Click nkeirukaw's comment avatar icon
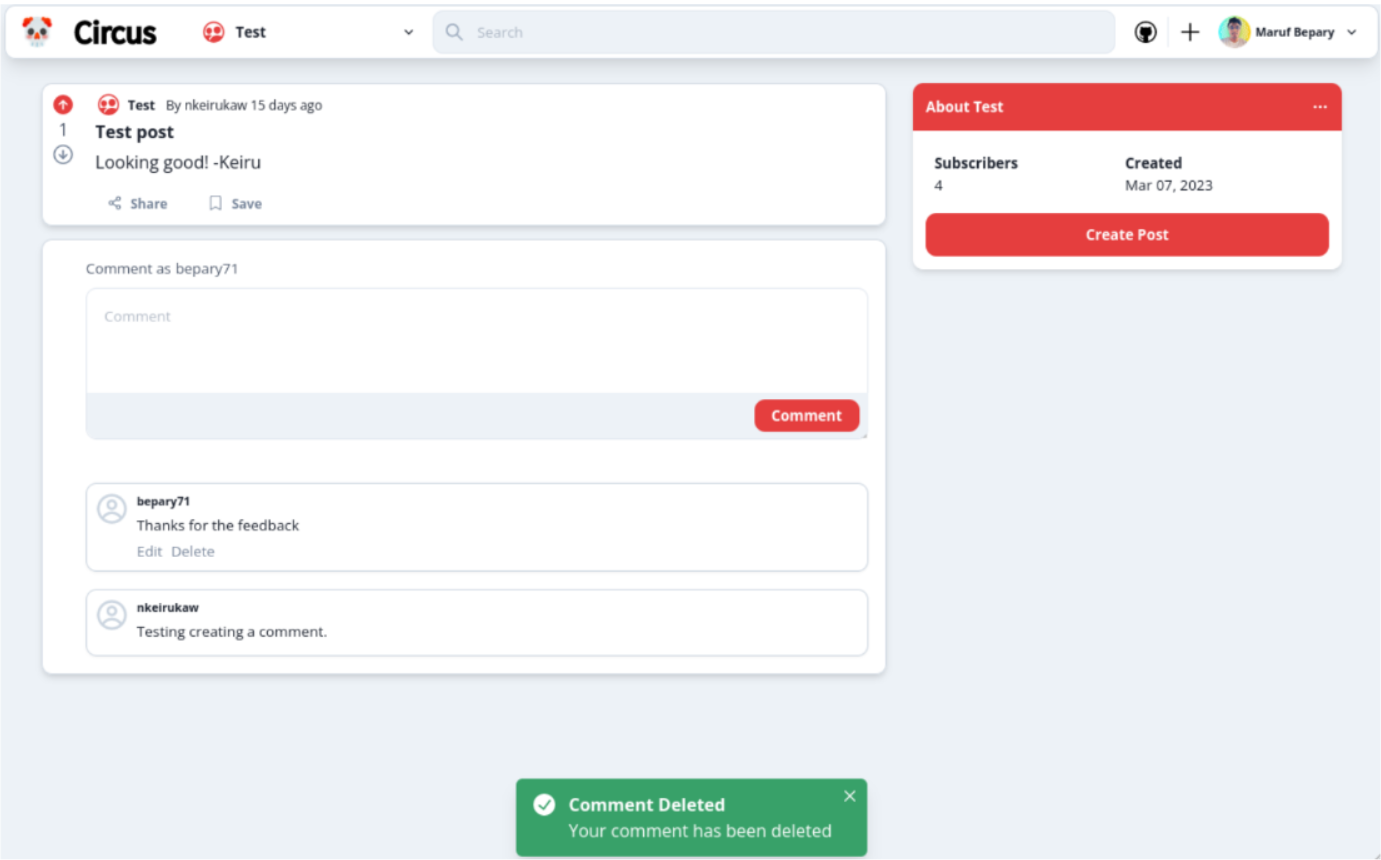The width and height of the screenshot is (1381, 860). pyautogui.click(x=111, y=614)
